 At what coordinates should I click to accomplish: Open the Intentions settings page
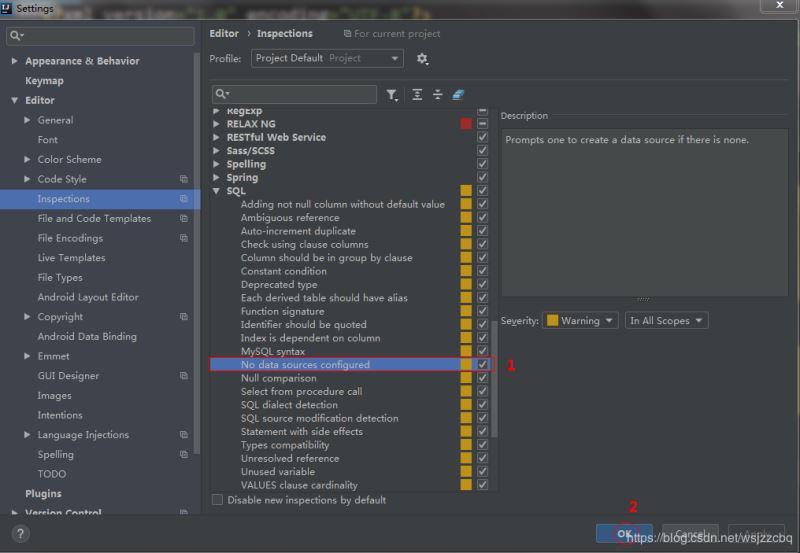click(60, 415)
